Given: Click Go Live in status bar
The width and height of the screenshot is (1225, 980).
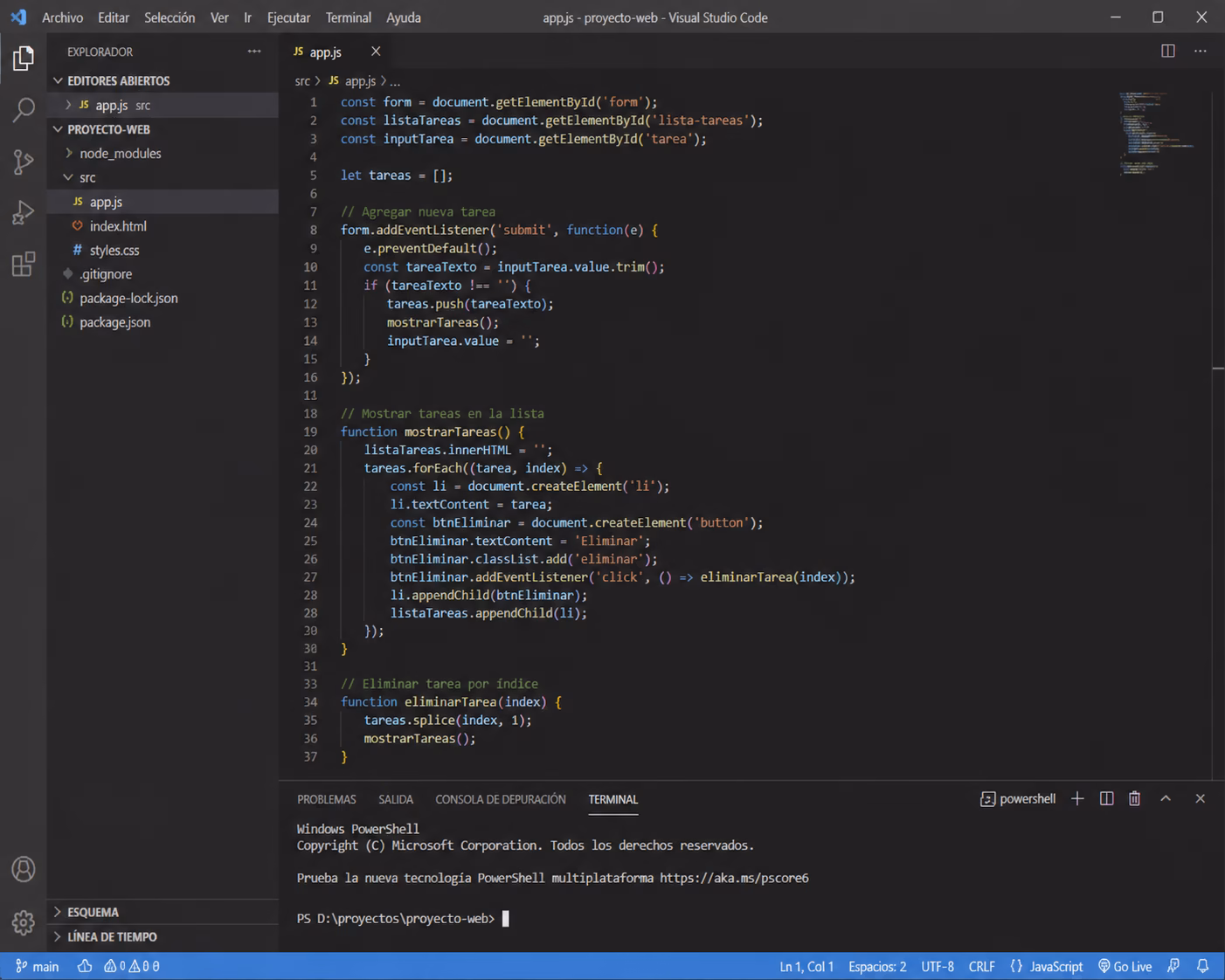Looking at the screenshot, I should point(1125,966).
